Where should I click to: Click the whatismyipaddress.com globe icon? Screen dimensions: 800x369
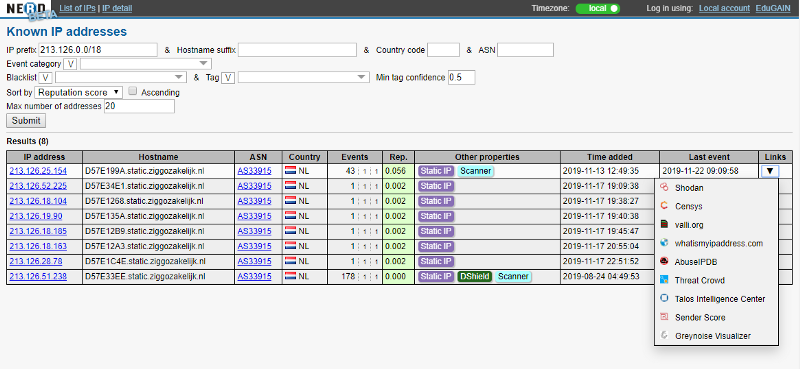(x=664, y=243)
